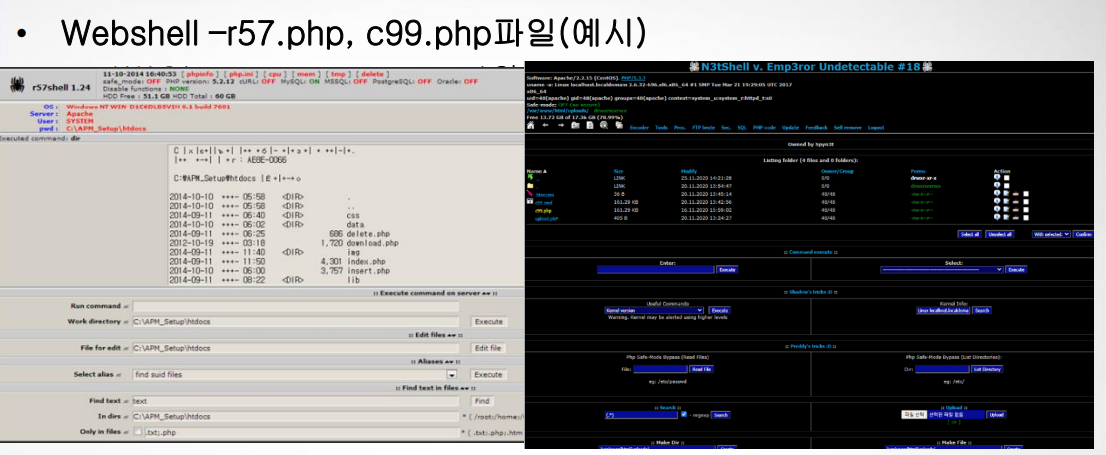Click the download icon in the .htaccess row
This screenshot has height=455, width=1106.
1016,193
